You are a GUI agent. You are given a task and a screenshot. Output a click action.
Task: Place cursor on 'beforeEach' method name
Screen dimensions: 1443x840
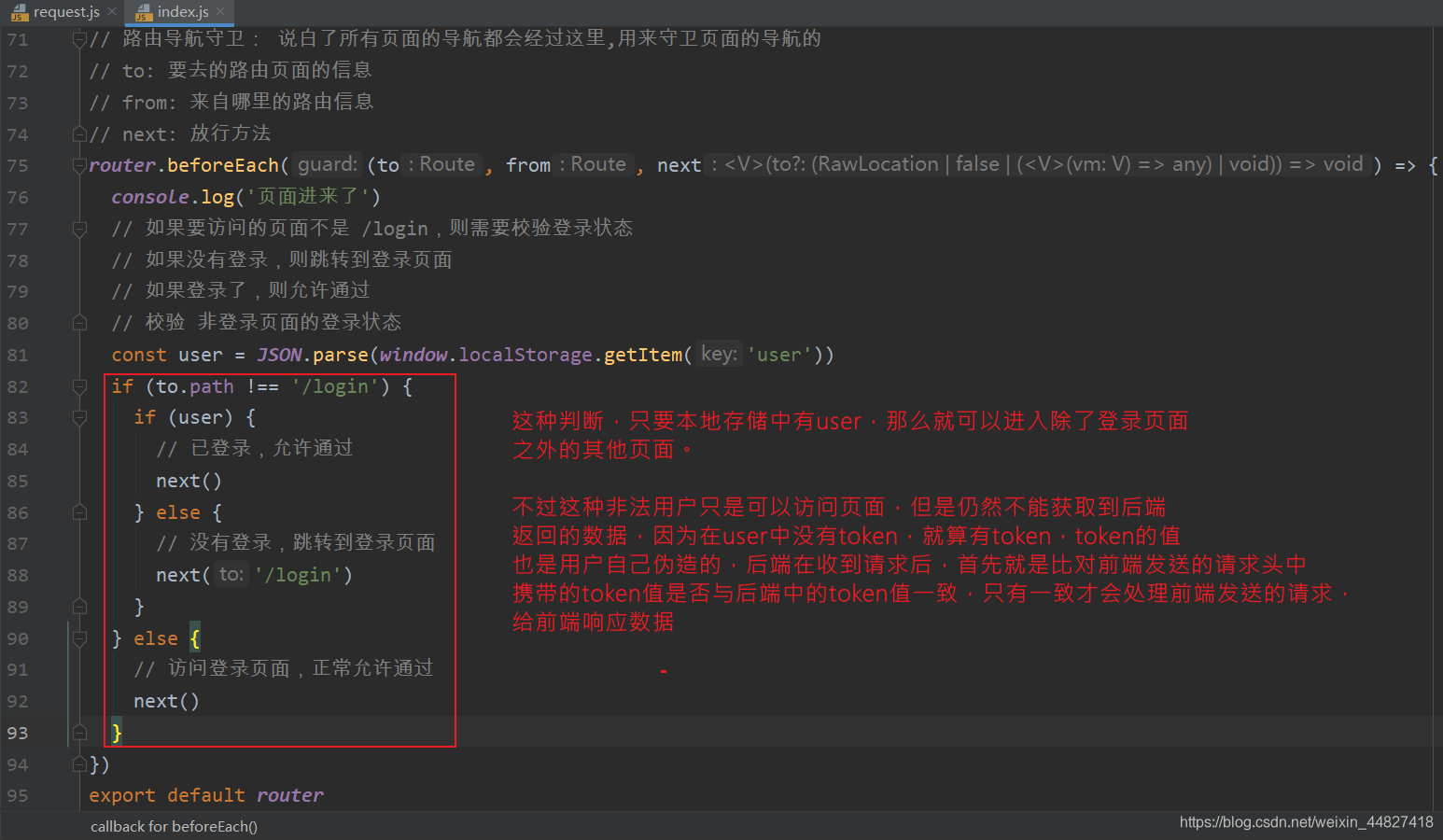tap(223, 165)
